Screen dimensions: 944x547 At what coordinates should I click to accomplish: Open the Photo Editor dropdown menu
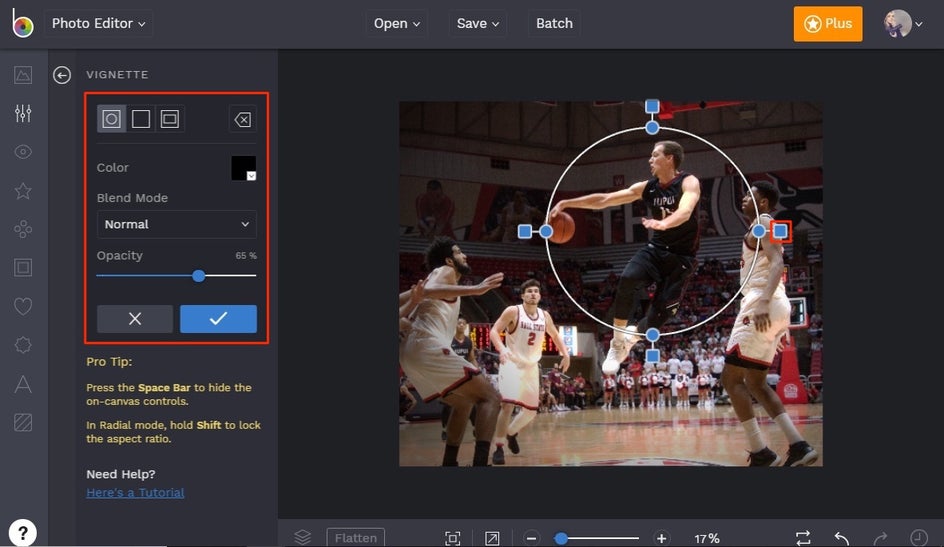pos(99,23)
